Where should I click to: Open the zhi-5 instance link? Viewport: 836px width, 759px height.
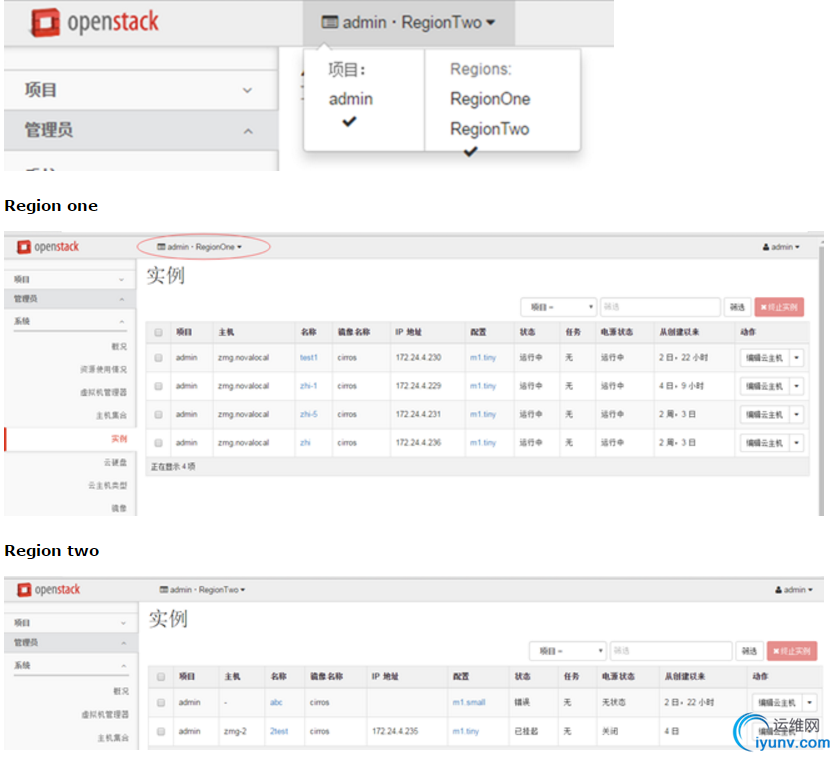tap(309, 414)
